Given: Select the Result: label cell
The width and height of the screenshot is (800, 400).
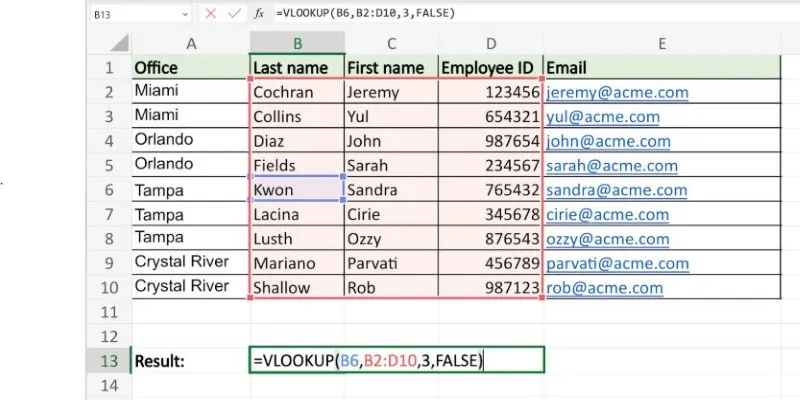Looking at the screenshot, I should (191, 361).
